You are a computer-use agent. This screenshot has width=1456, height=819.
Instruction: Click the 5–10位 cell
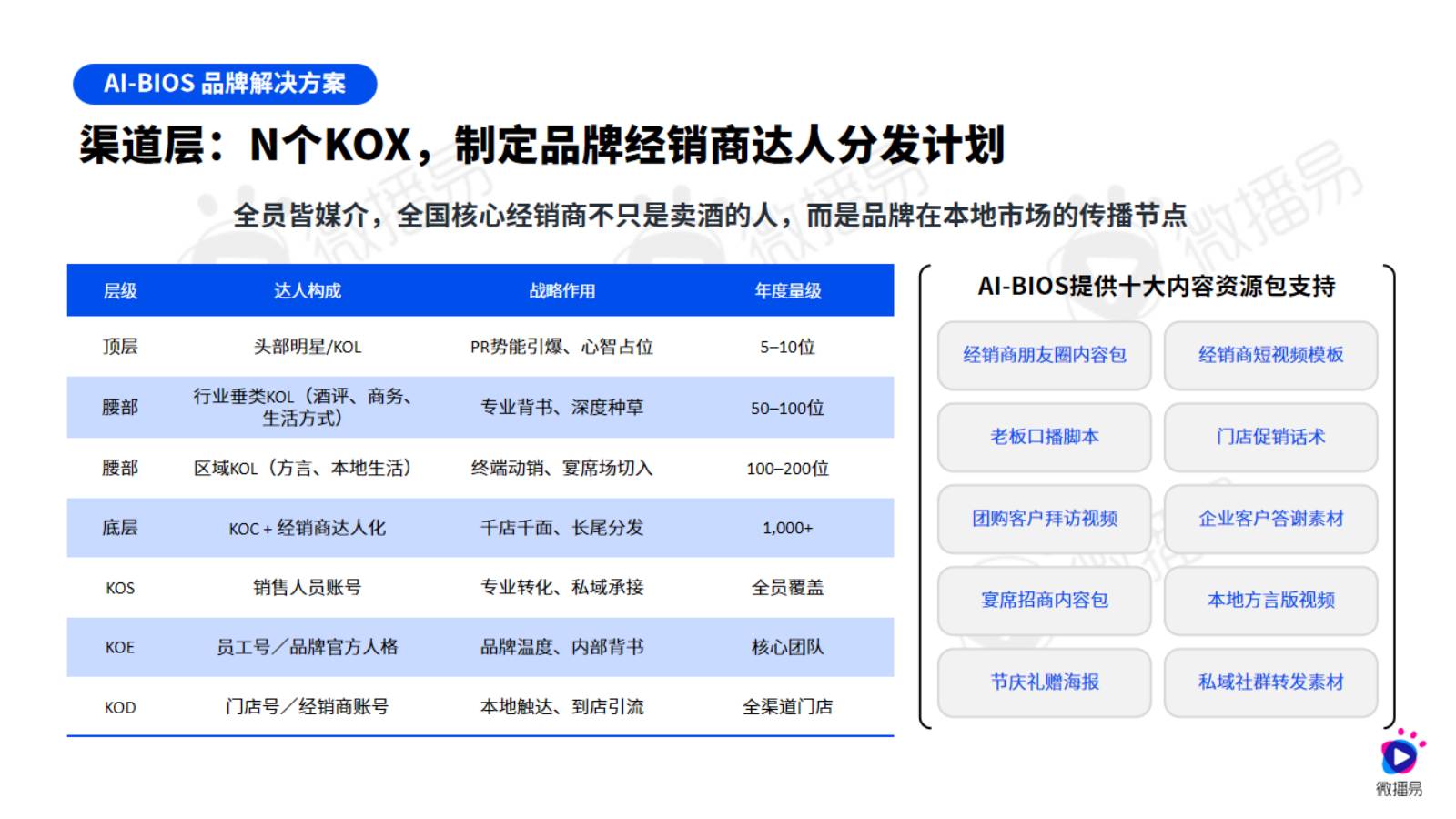tap(788, 347)
